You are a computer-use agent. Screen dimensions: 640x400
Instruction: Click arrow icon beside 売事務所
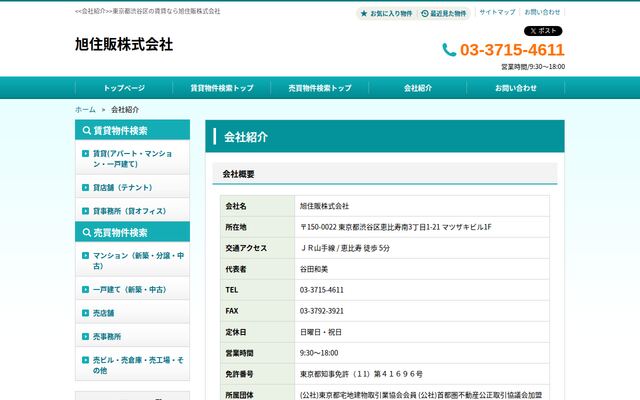(x=85, y=336)
